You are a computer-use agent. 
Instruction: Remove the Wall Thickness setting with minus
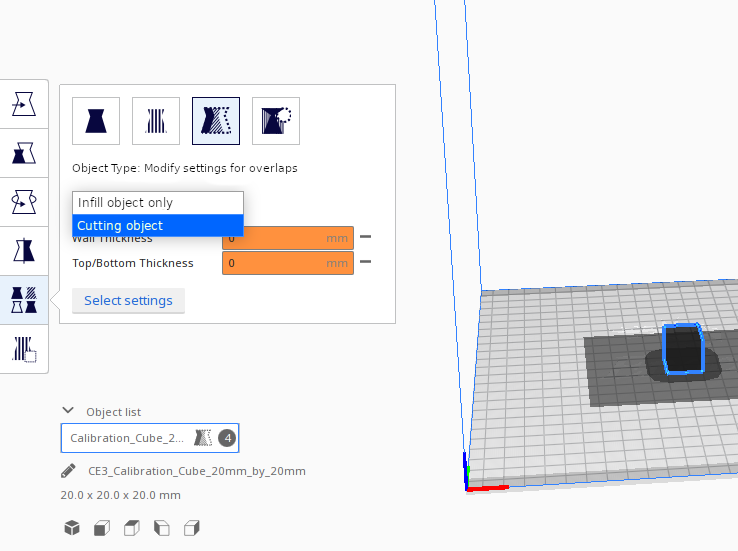[x=365, y=237]
